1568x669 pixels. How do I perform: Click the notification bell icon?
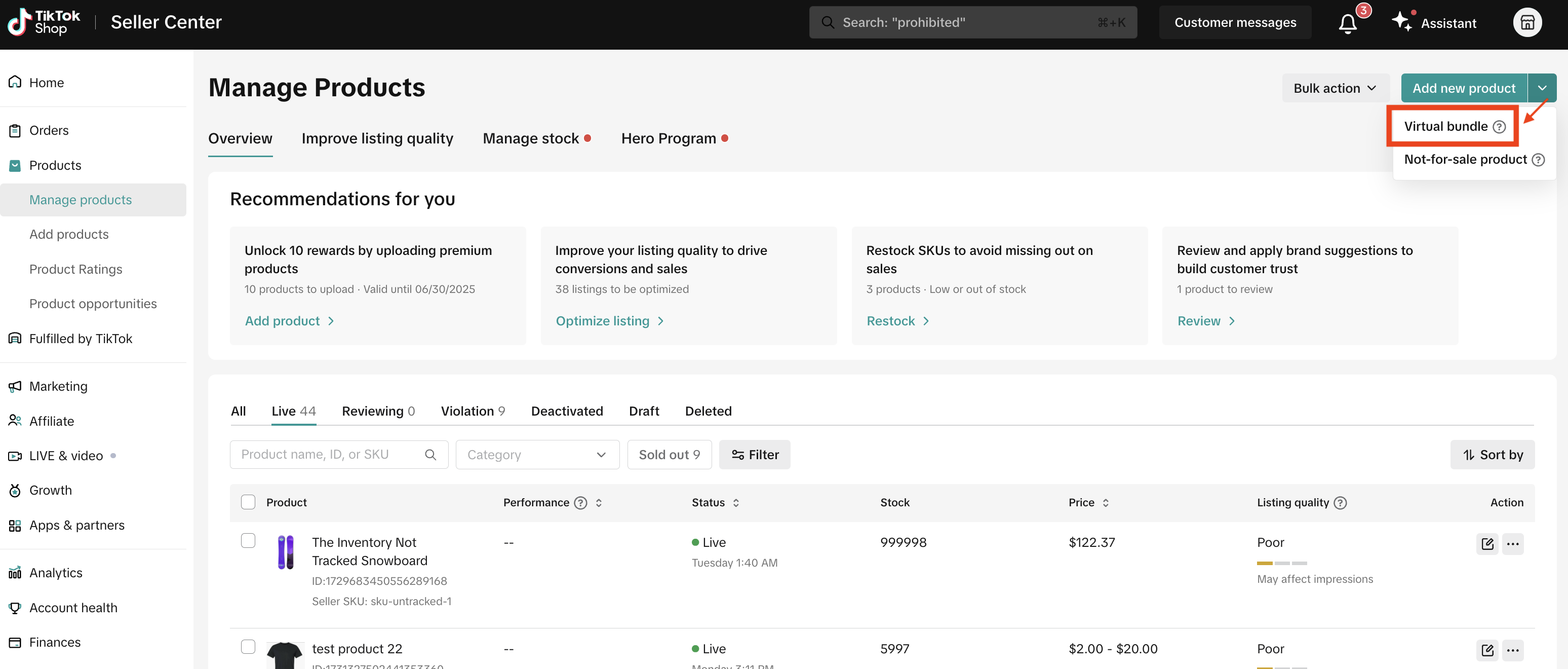pyautogui.click(x=1347, y=24)
